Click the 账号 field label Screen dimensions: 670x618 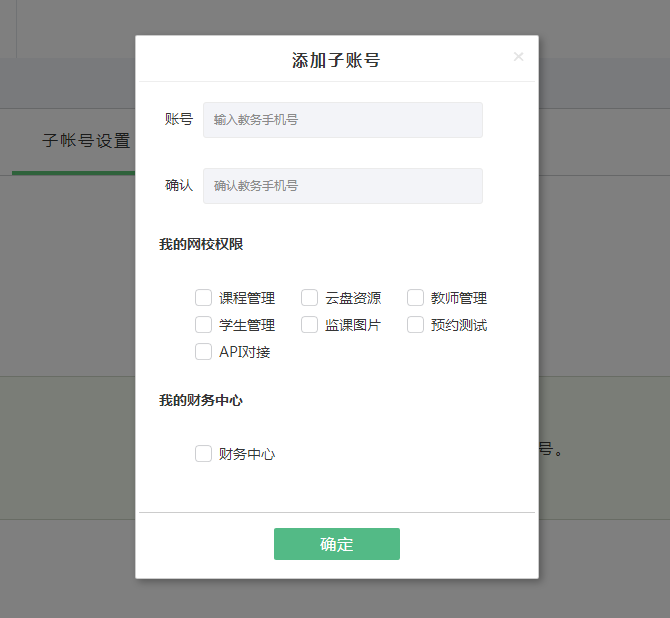179,120
